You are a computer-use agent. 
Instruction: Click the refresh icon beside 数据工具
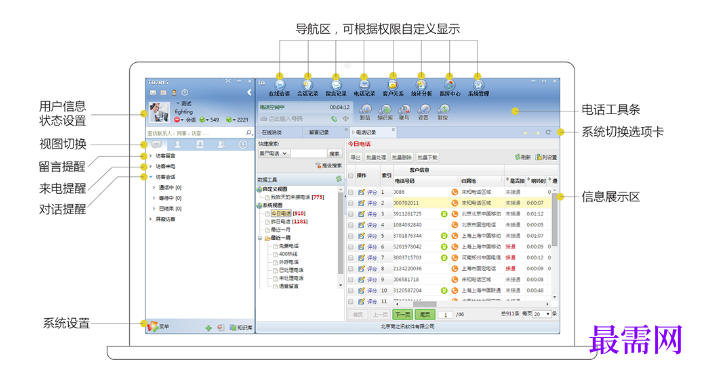click(339, 179)
